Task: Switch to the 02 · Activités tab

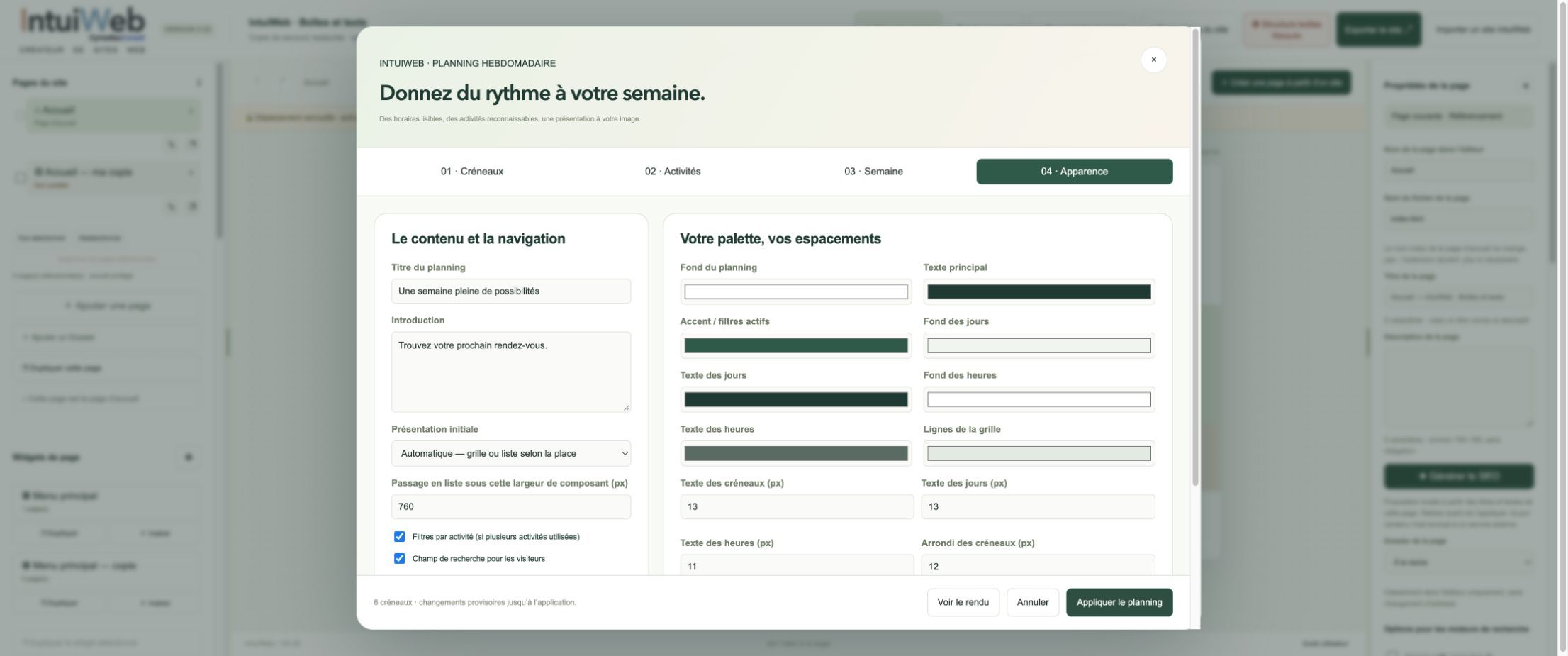Action: point(673,172)
